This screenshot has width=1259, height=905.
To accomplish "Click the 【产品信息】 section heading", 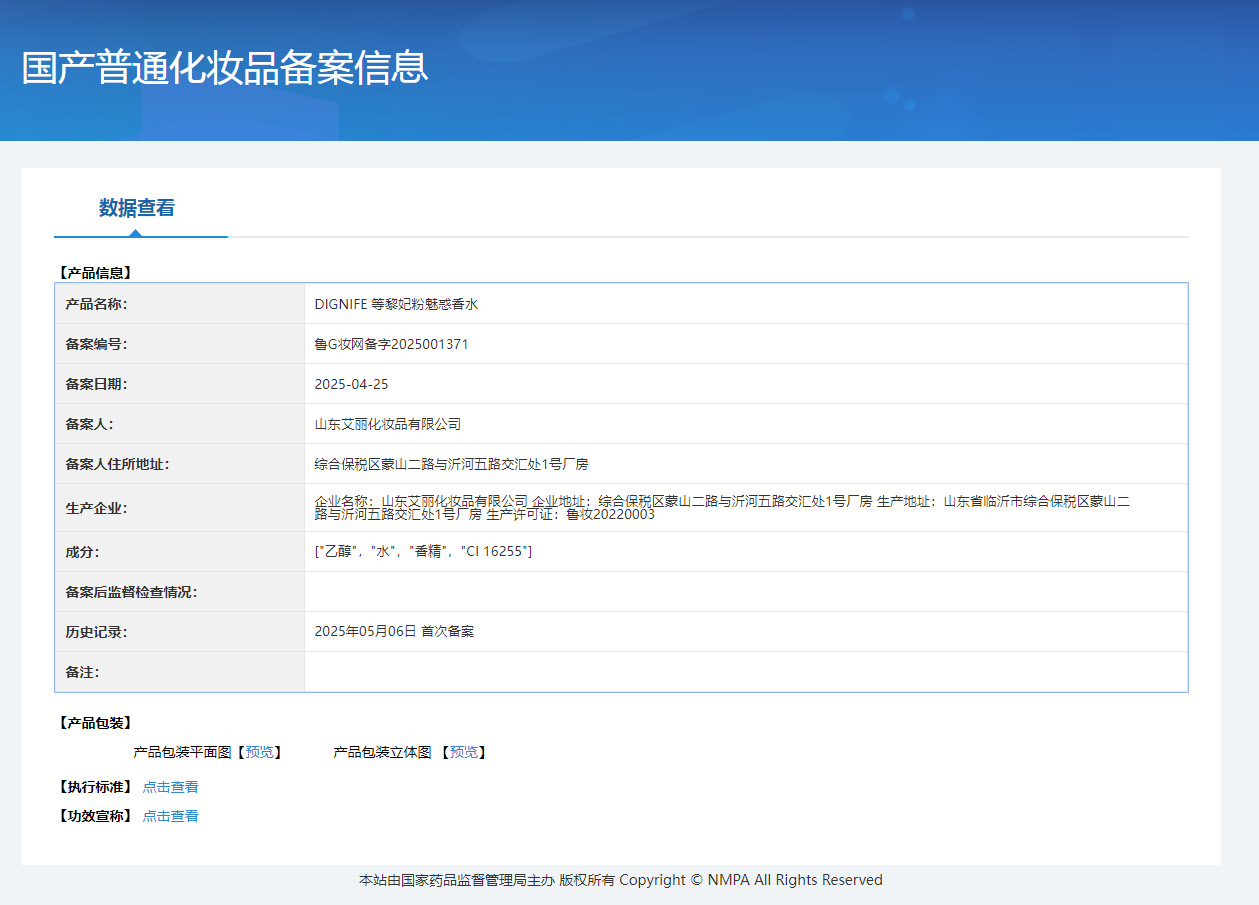I will point(95,272).
